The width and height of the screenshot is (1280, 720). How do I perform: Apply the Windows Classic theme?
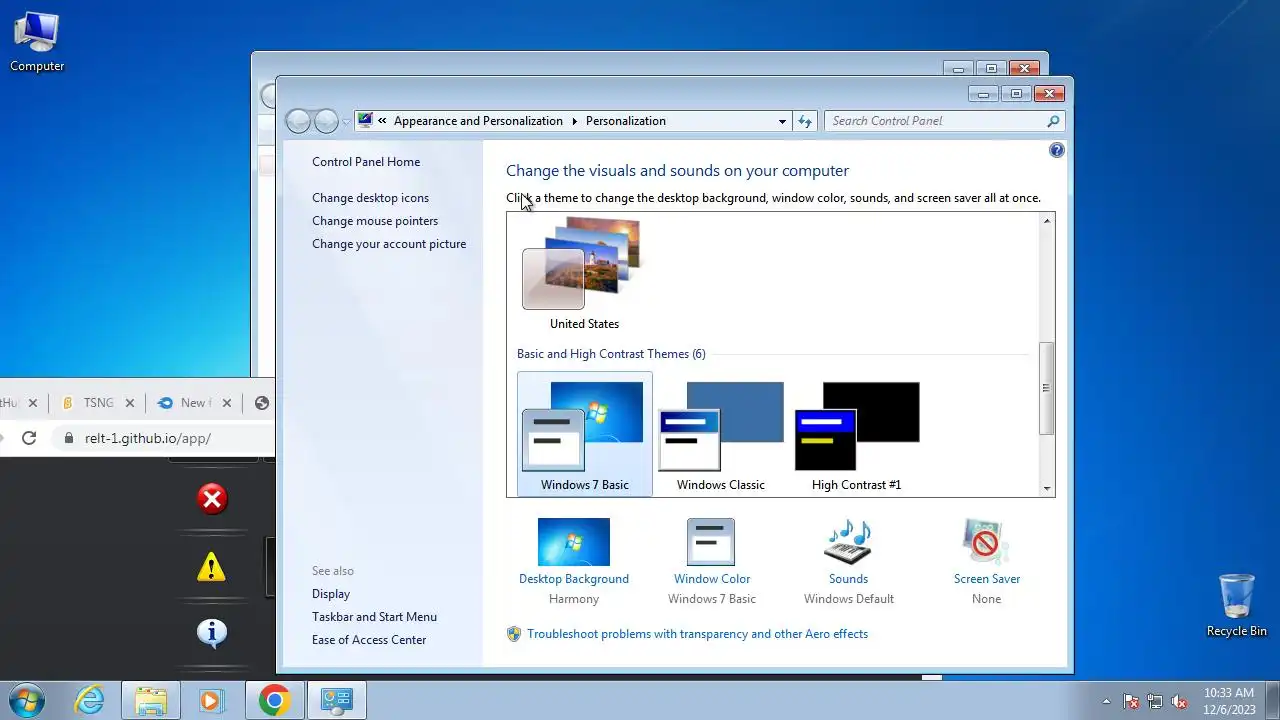pos(721,435)
